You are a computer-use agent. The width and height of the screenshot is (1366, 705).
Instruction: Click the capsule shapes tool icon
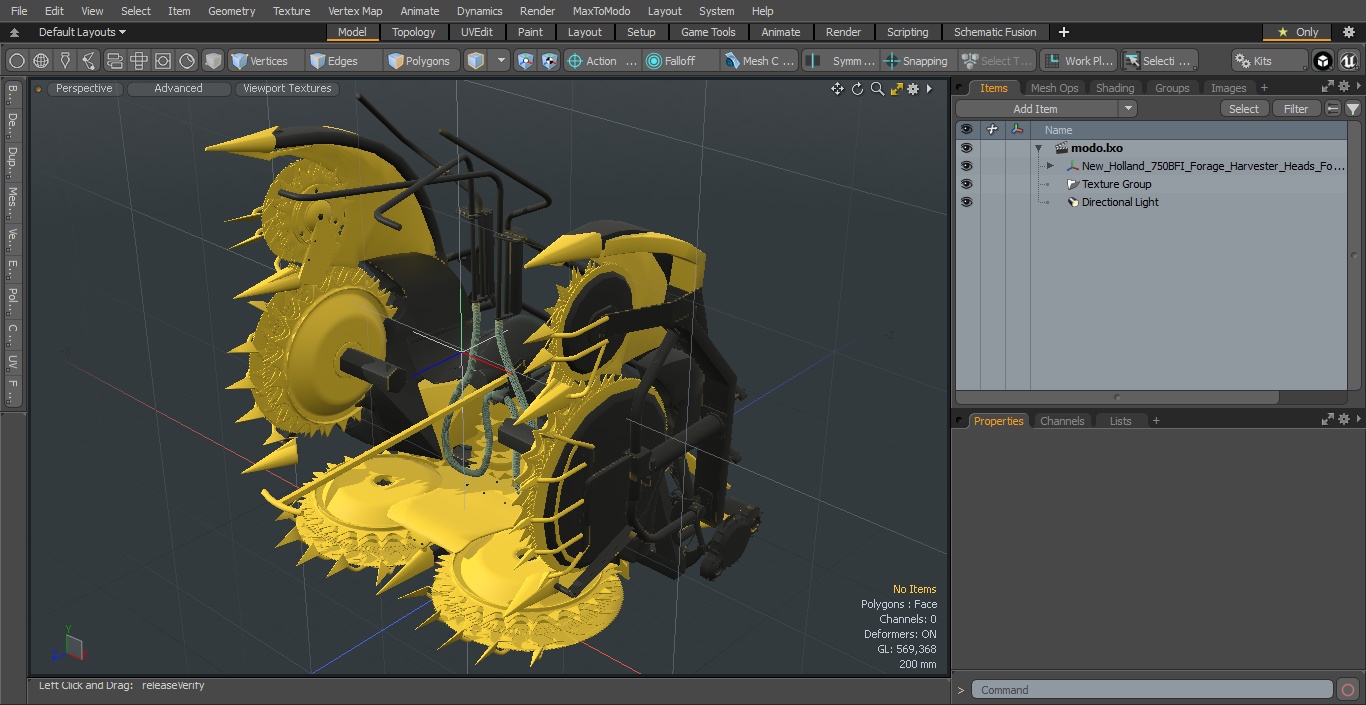click(x=115, y=61)
